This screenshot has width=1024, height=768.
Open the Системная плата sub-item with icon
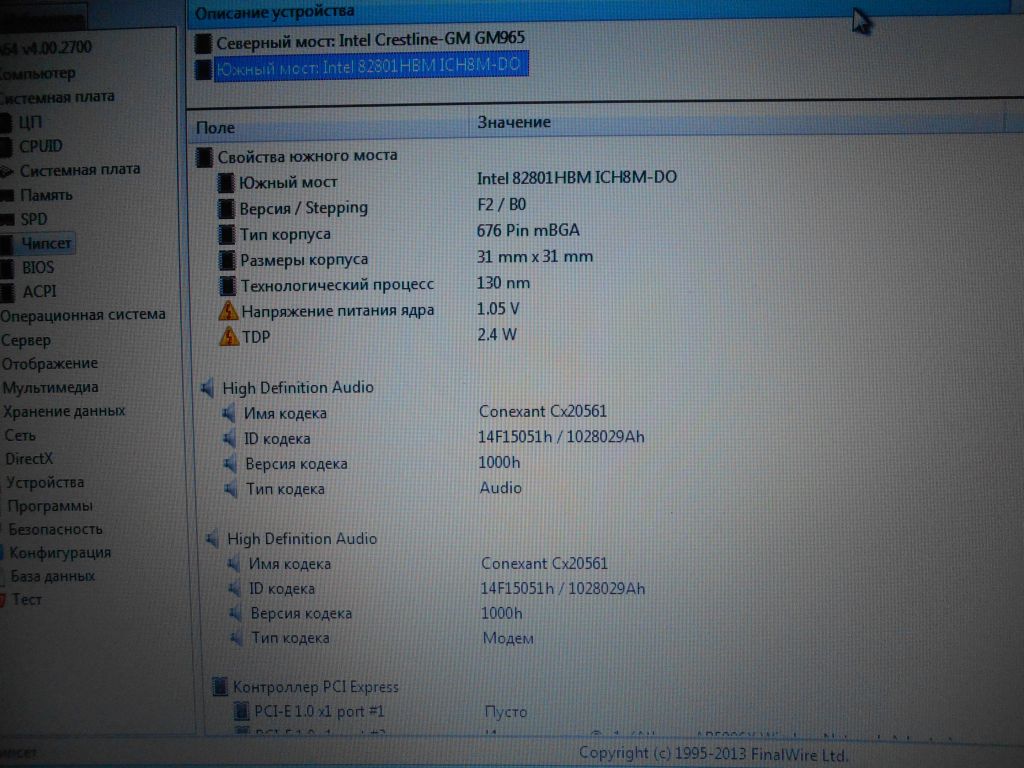point(80,170)
